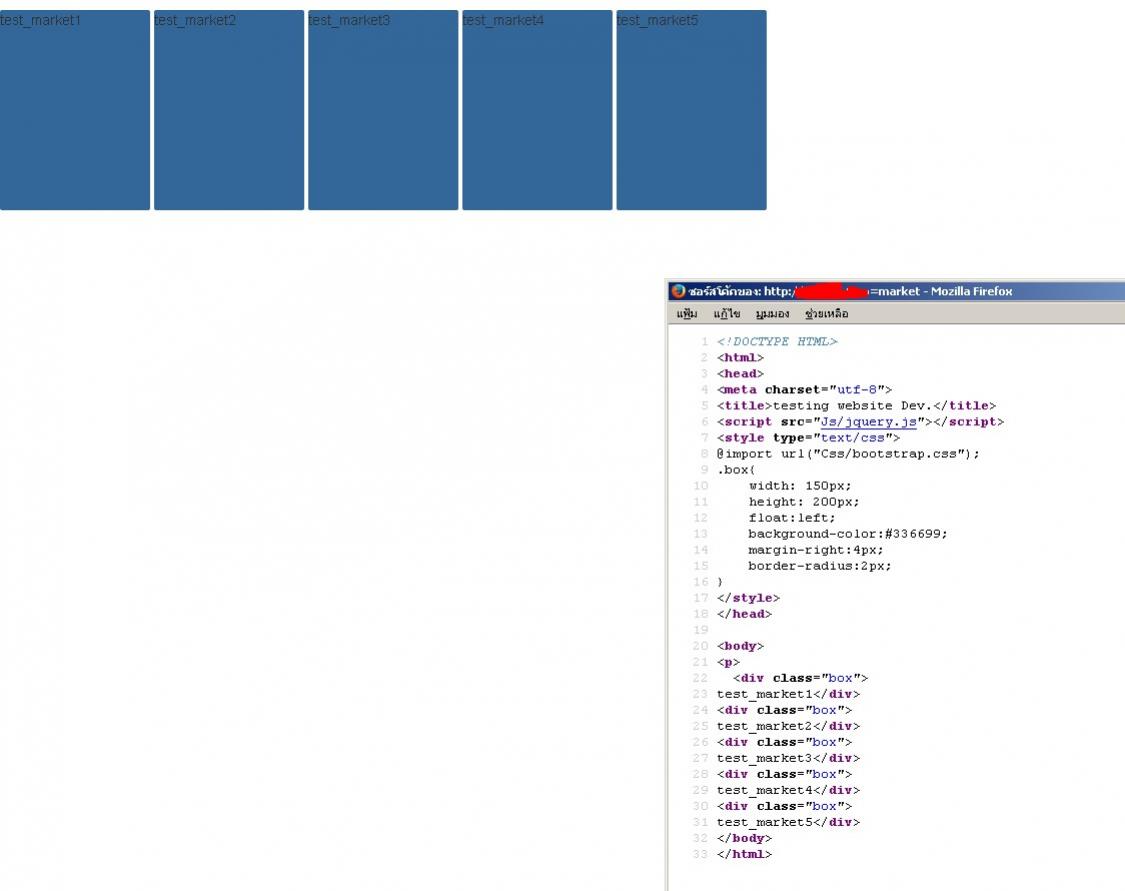The width and height of the screenshot is (1125, 891).
Task: Open the แฟ้ม (File) menu
Action: click(x=687, y=314)
